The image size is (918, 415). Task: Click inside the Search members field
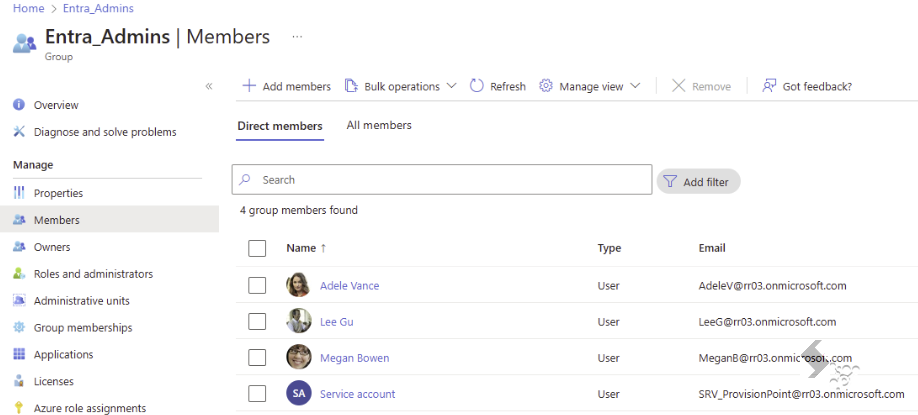coord(442,180)
